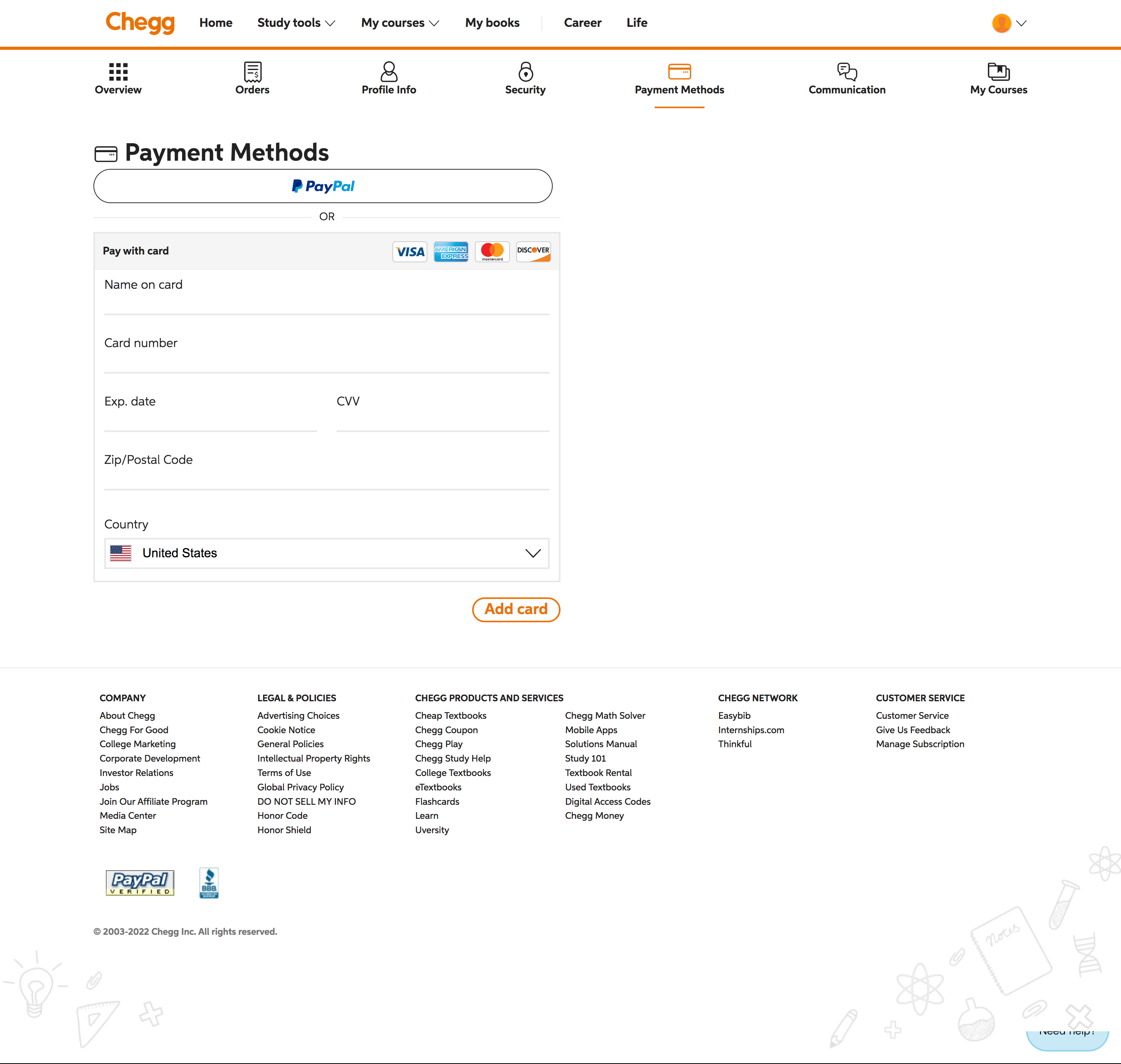Open the Terms of Use link
Image resolution: width=1121 pixels, height=1064 pixels.
point(284,773)
